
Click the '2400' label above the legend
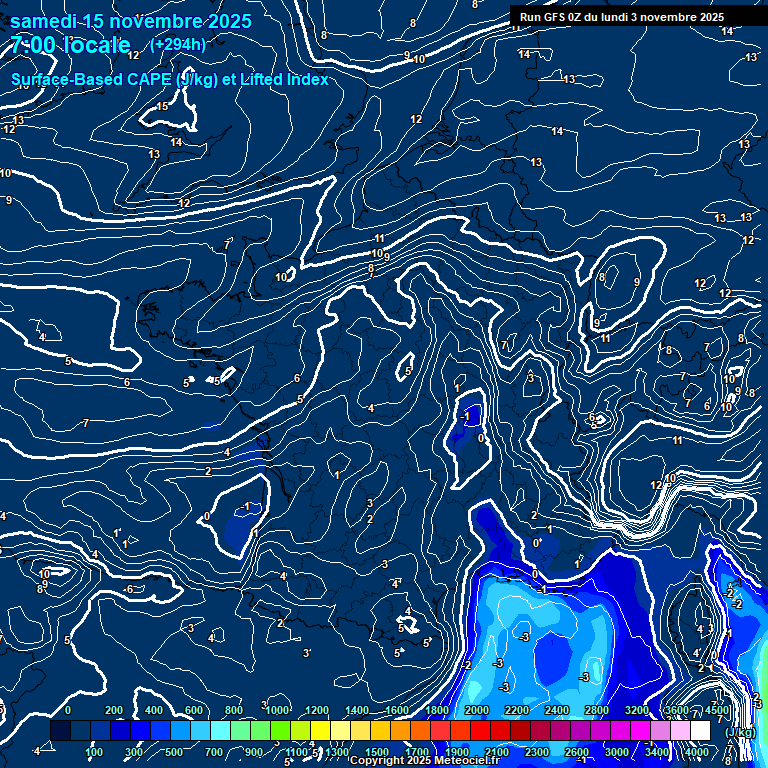tap(557, 710)
